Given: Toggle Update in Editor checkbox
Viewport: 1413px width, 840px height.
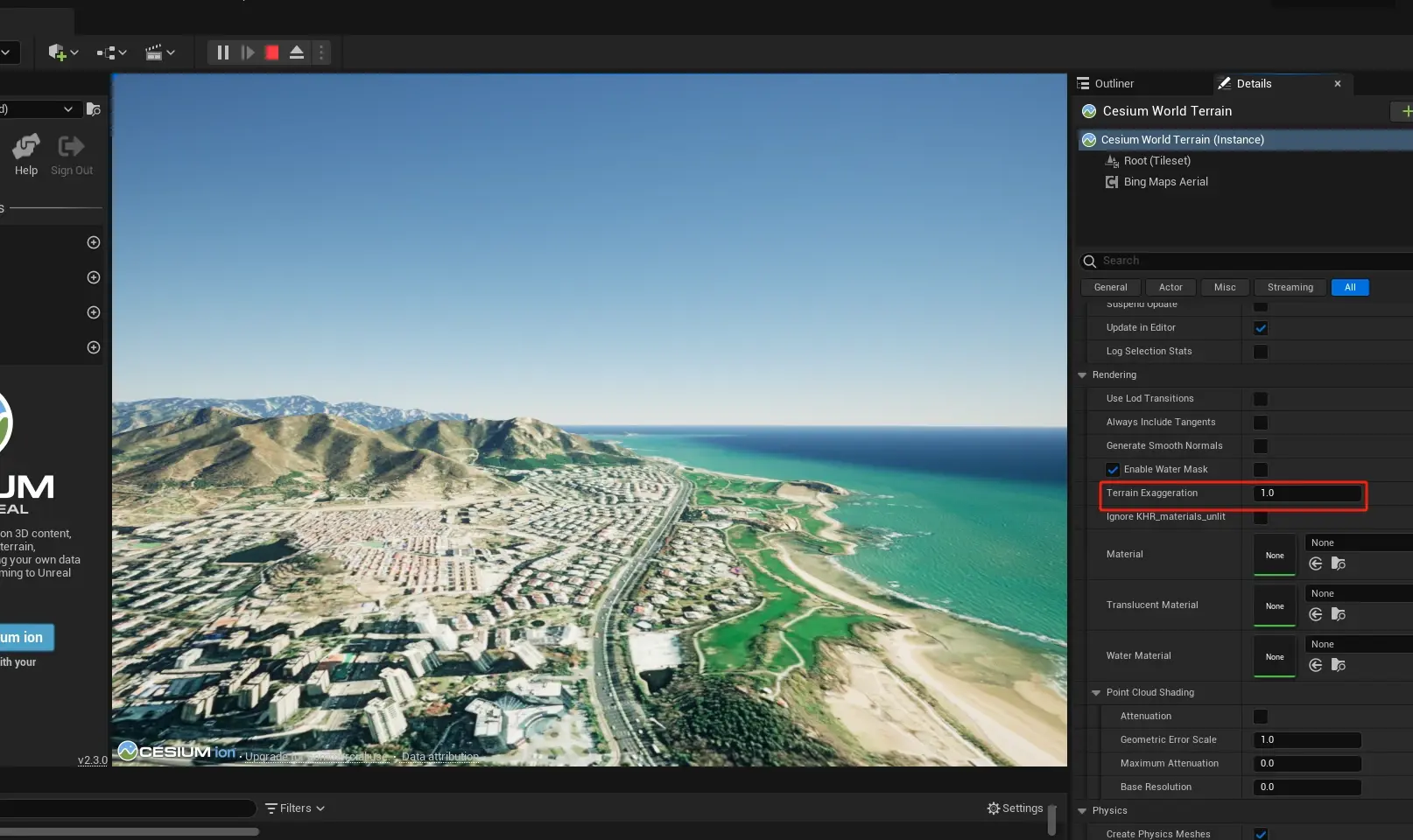Looking at the screenshot, I should (x=1261, y=328).
